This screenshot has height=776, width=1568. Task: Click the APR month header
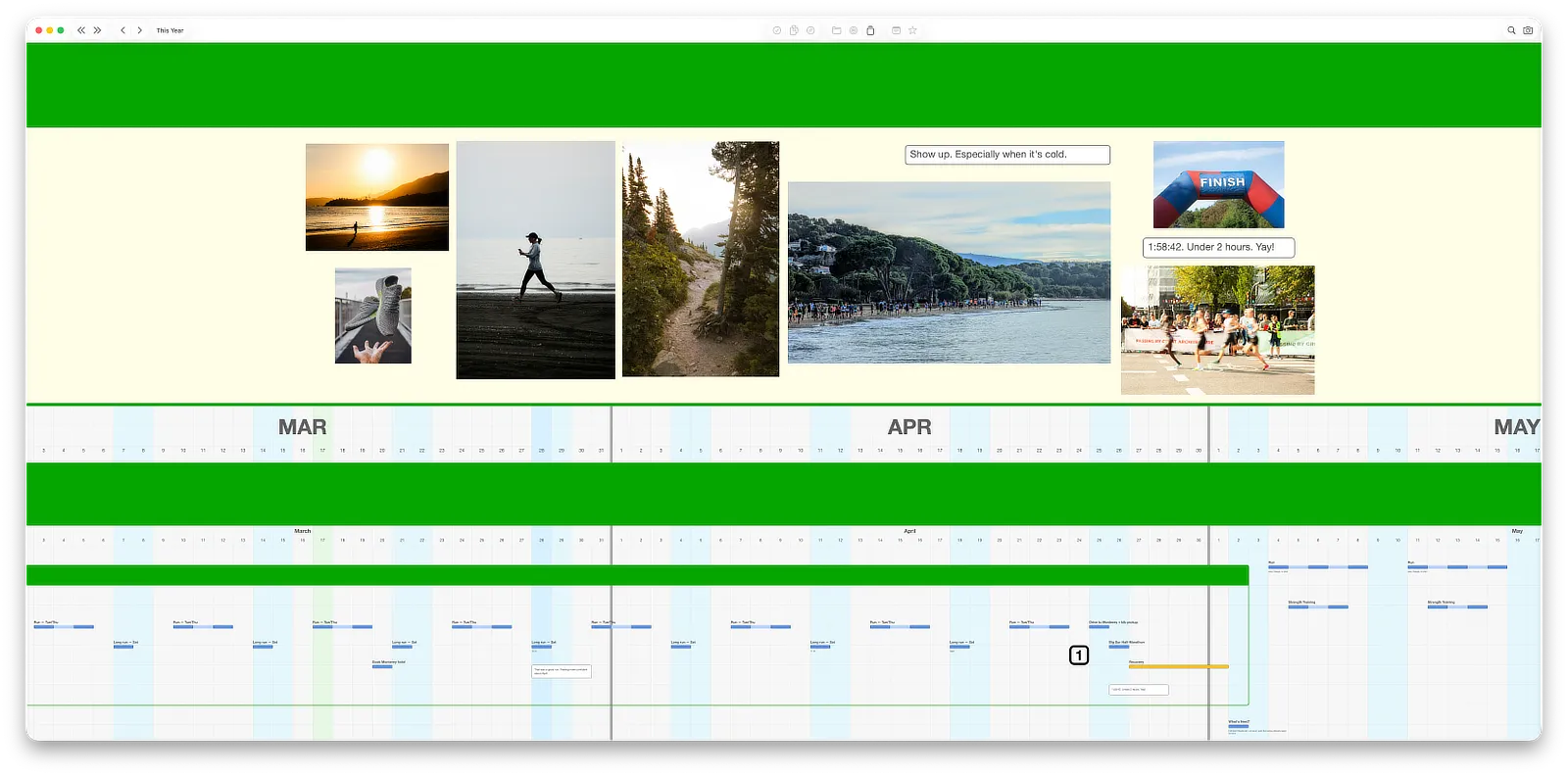[909, 427]
